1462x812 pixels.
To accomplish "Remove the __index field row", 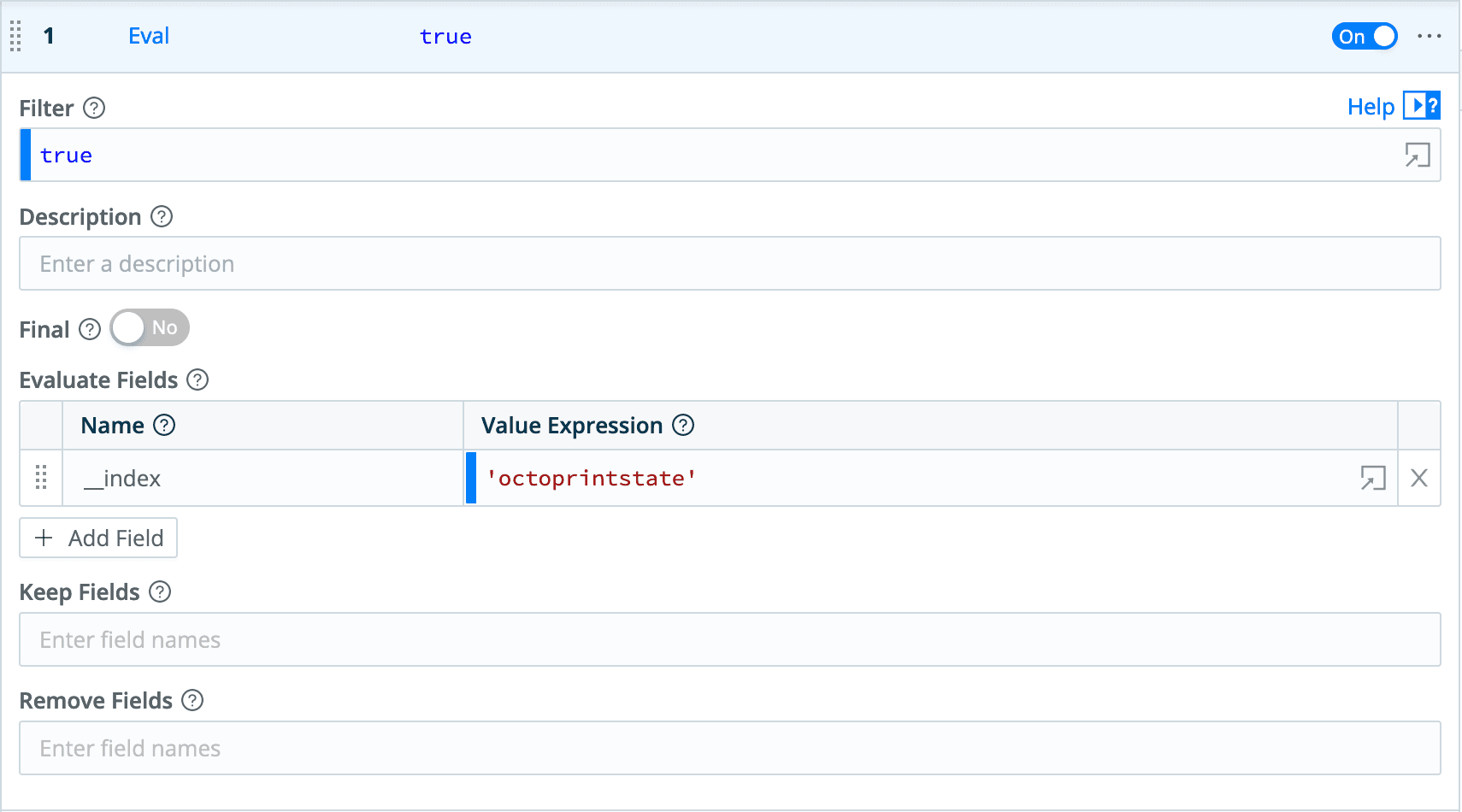I will click(x=1418, y=479).
